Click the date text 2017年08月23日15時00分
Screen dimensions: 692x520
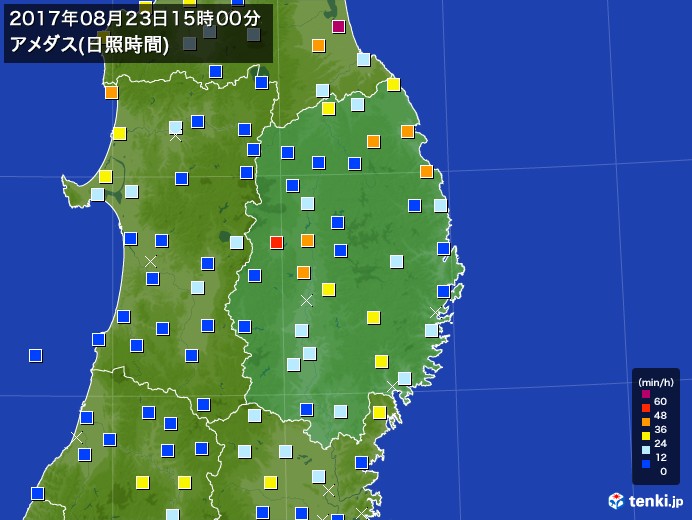(135, 19)
